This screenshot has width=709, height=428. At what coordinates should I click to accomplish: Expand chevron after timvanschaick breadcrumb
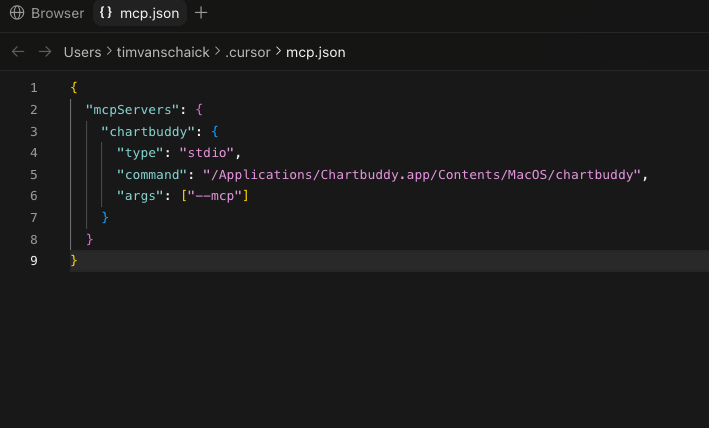click(217, 52)
